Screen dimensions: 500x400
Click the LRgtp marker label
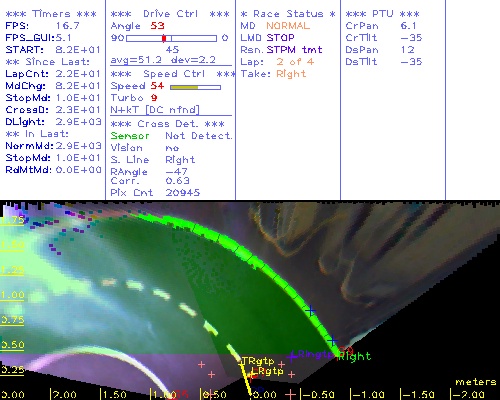pos(268,371)
